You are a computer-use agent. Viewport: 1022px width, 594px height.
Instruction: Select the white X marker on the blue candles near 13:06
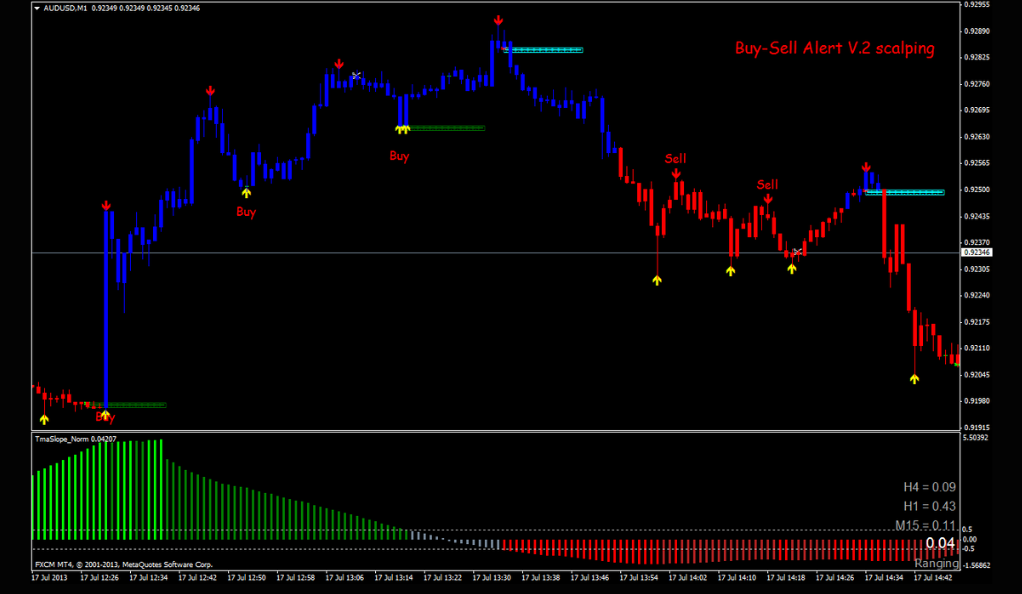pyautogui.click(x=356, y=76)
